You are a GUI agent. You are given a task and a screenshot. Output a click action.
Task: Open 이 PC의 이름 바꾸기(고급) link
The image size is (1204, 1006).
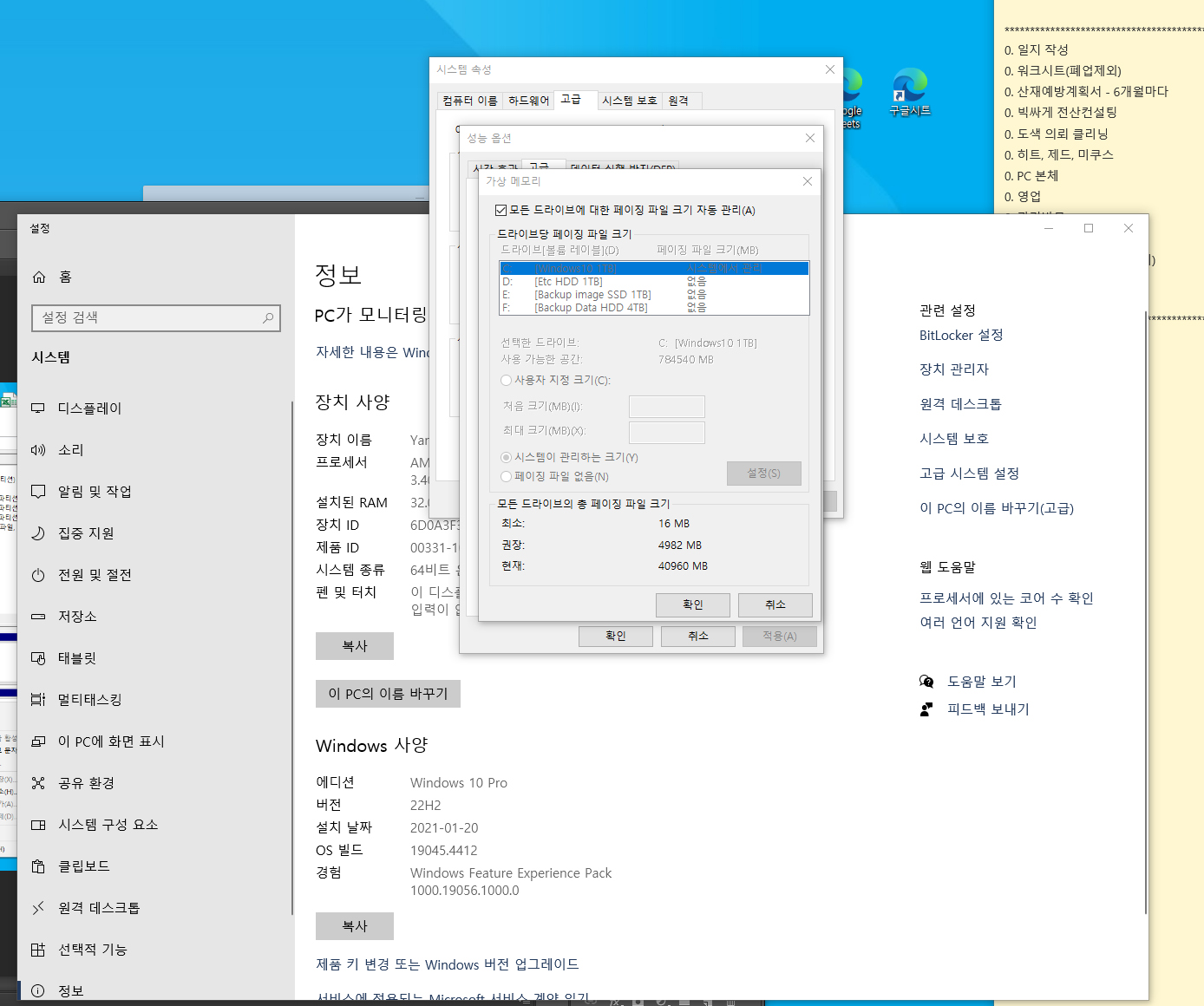[997, 508]
